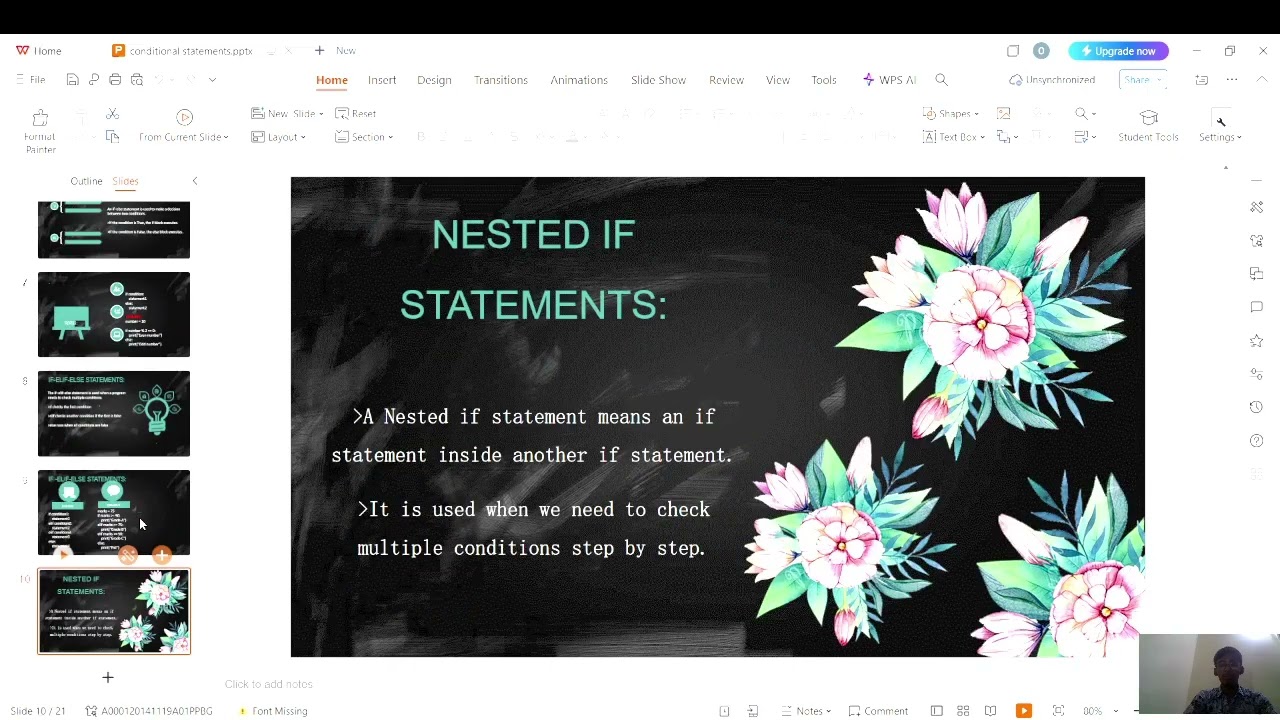The width and height of the screenshot is (1280, 720).
Task: Open the Home ribbon tab
Action: click(x=332, y=80)
